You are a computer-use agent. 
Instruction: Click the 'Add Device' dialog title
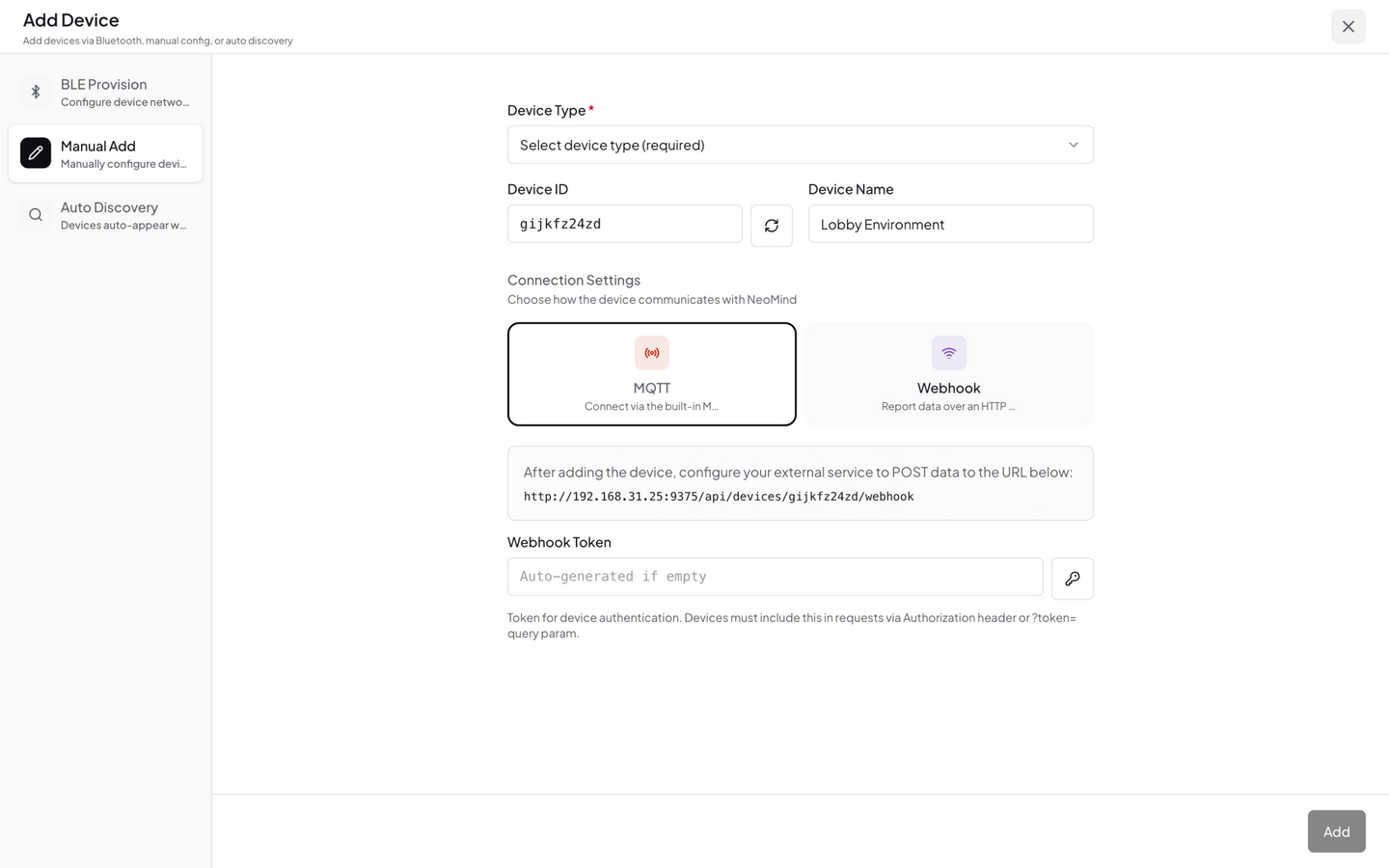pyautogui.click(x=71, y=19)
